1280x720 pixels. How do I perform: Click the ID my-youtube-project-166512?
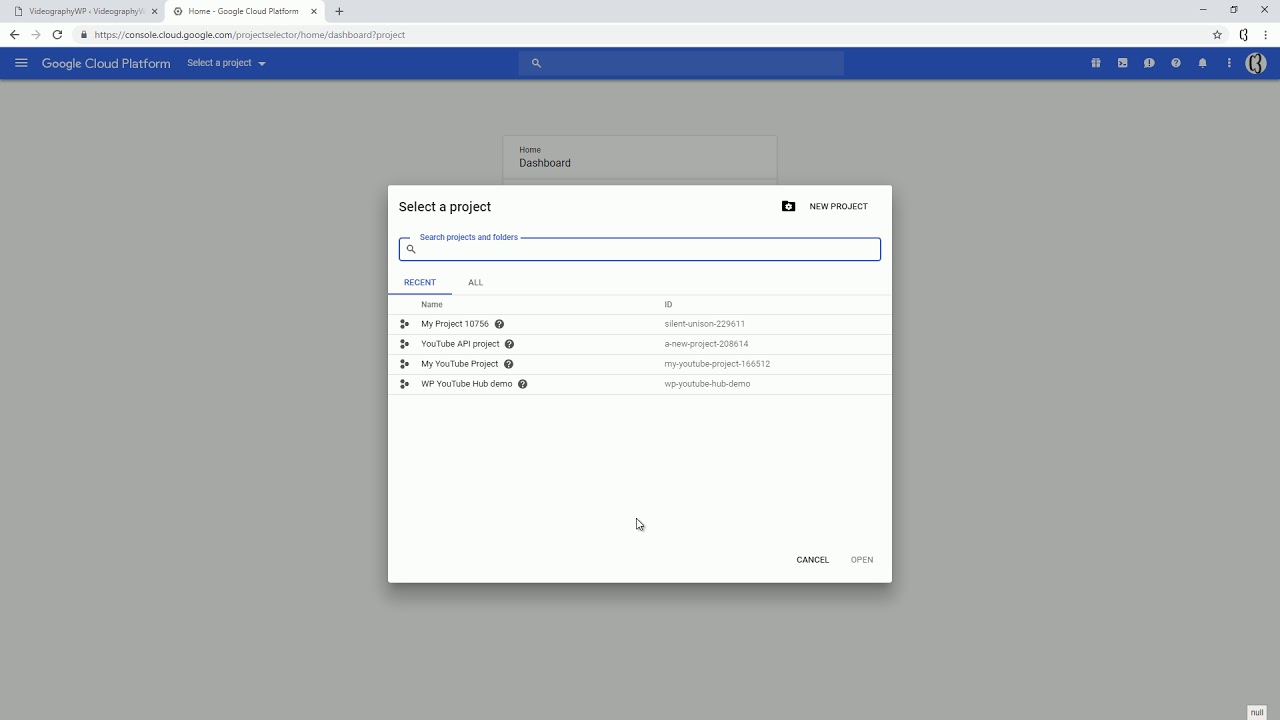coord(717,364)
